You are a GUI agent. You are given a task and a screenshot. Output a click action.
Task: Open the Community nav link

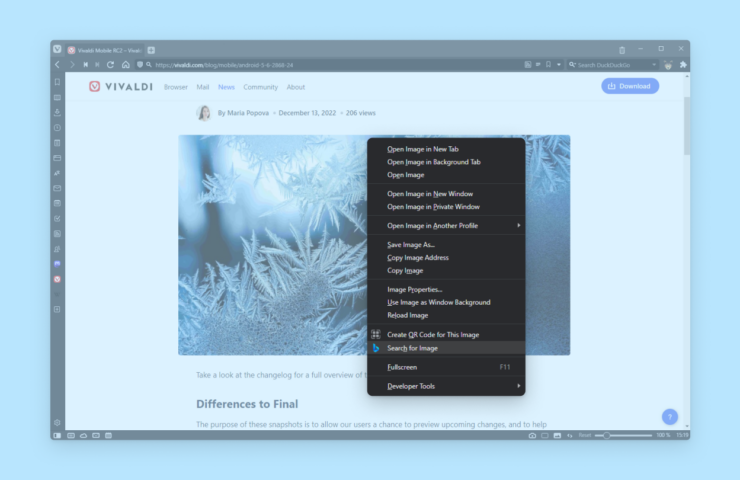tap(261, 87)
